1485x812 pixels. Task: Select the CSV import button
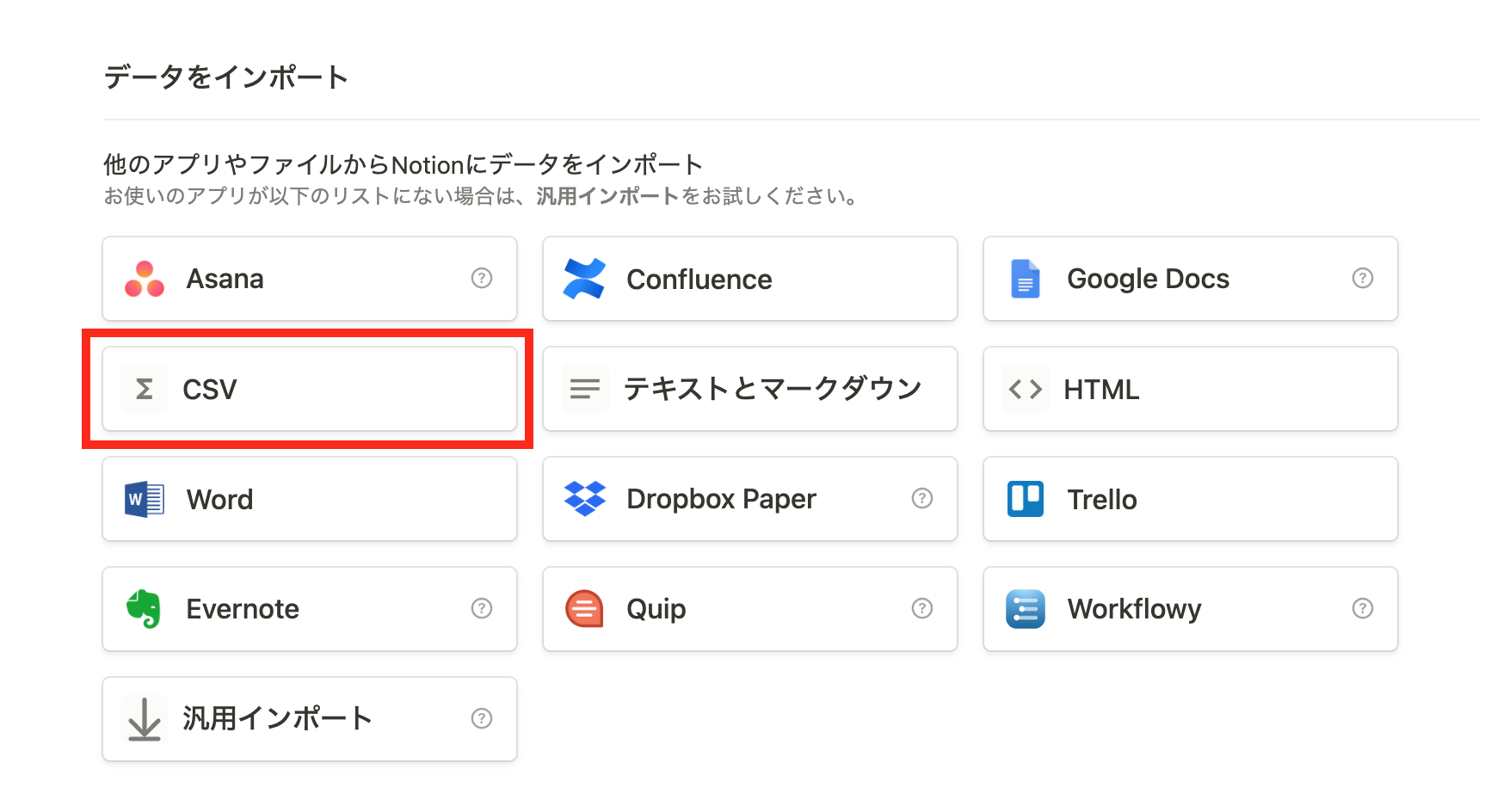point(310,389)
